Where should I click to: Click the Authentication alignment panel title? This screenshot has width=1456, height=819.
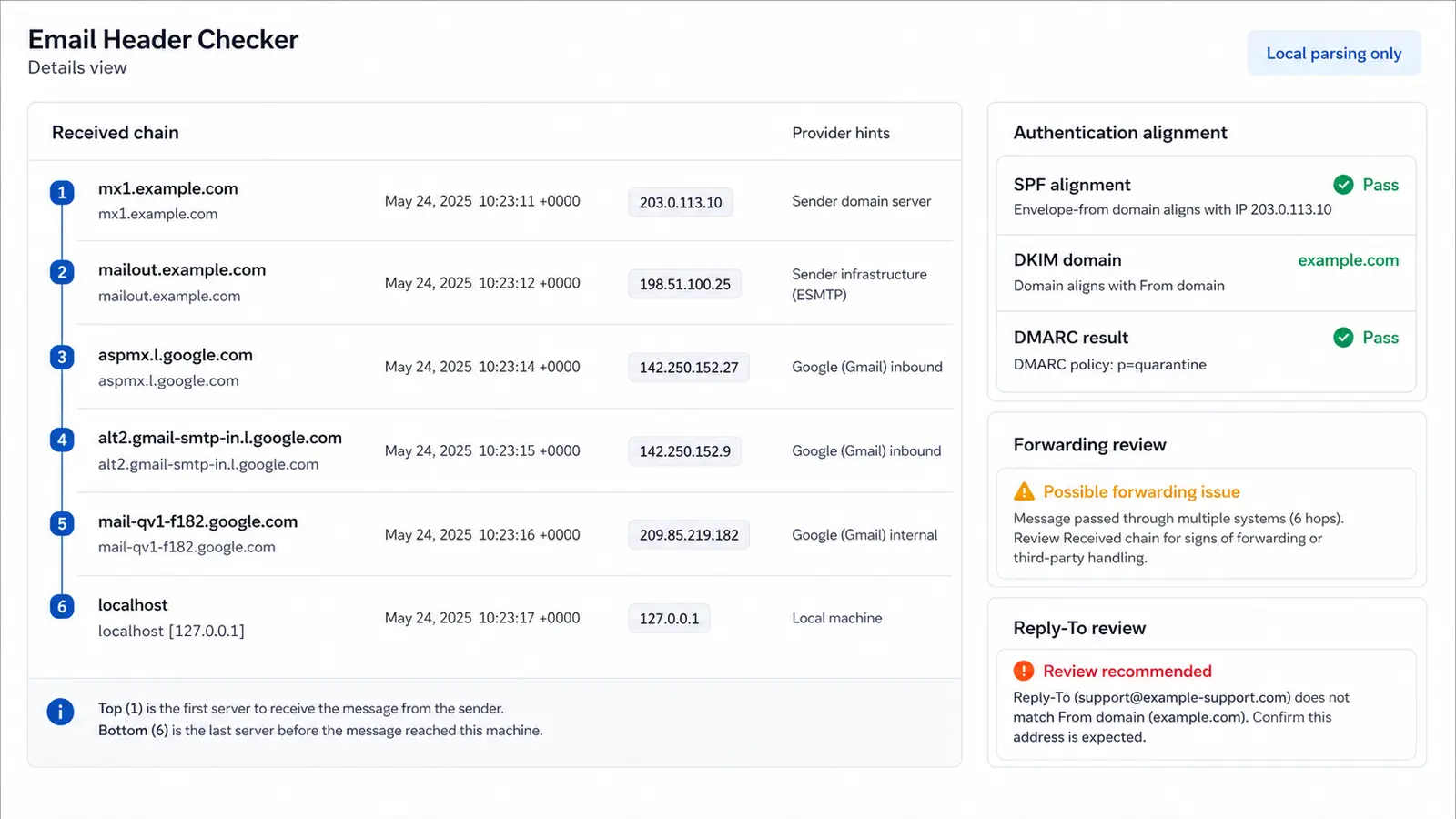1120,133
